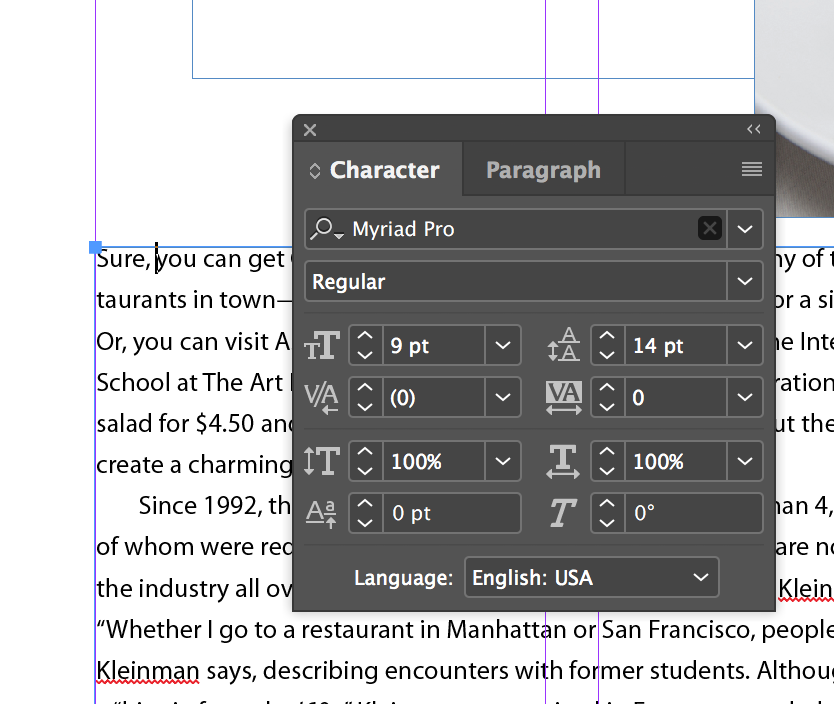Image resolution: width=834 pixels, height=704 pixels.
Task: Collapse the panel with the double-arrow icon
Action: click(x=754, y=129)
